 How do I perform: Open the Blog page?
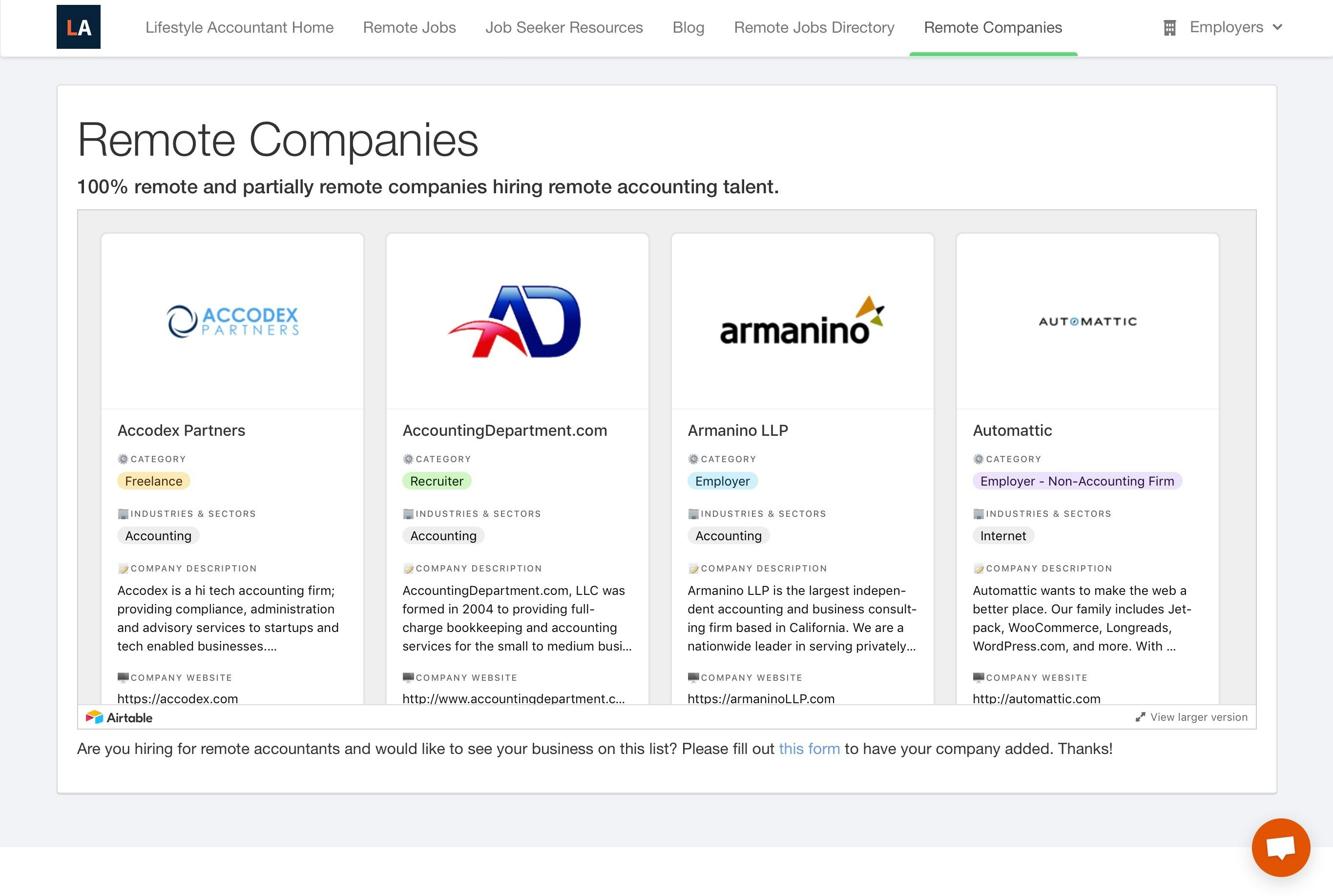[x=688, y=27]
